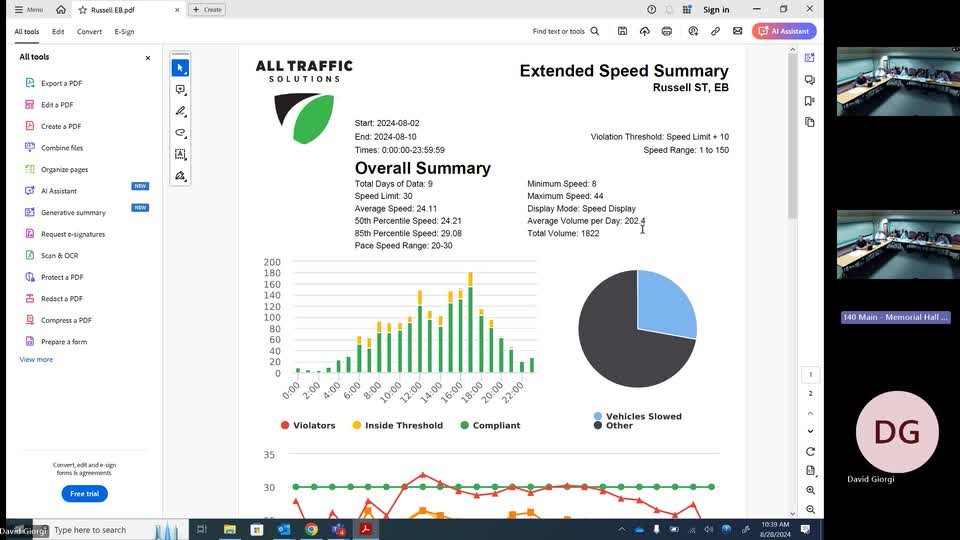Image resolution: width=960 pixels, height=540 pixels.
Task: Close the All tools panel
Action: pyautogui.click(x=148, y=58)
